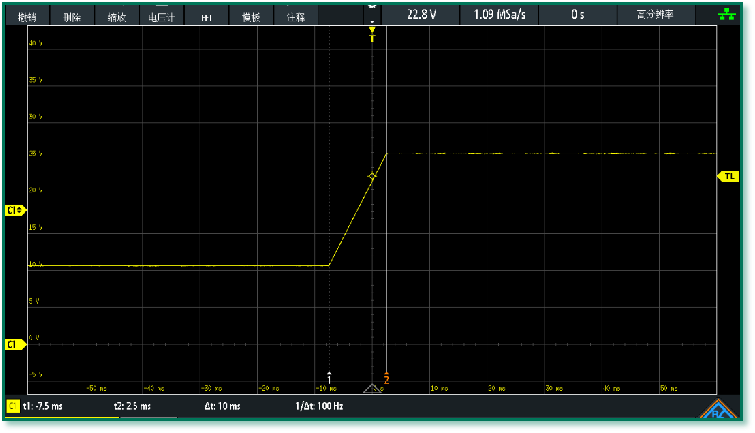
Task: Activate the 缩放 zoom tool
Action: 117,17
